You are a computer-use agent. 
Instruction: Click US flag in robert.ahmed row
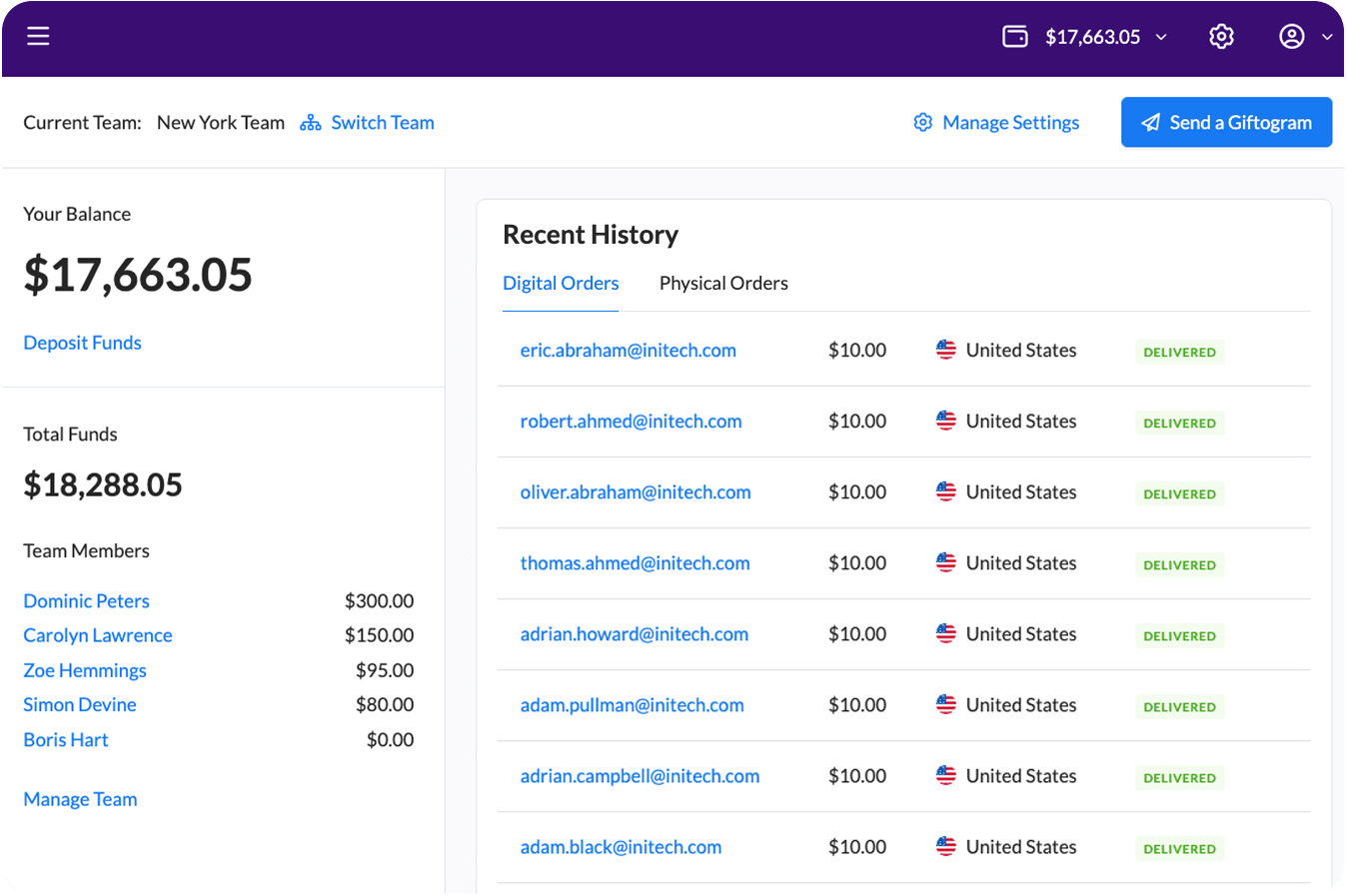[x=946, y=421]
